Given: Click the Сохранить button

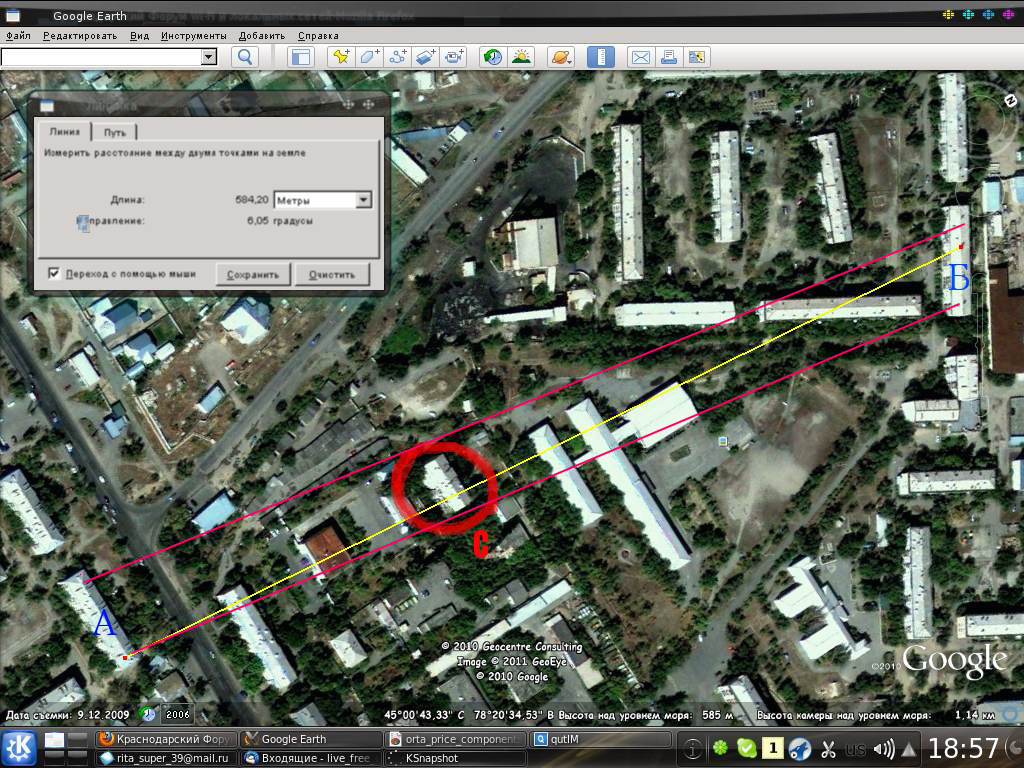Looking at the screenshot, I should pos(253,275).
